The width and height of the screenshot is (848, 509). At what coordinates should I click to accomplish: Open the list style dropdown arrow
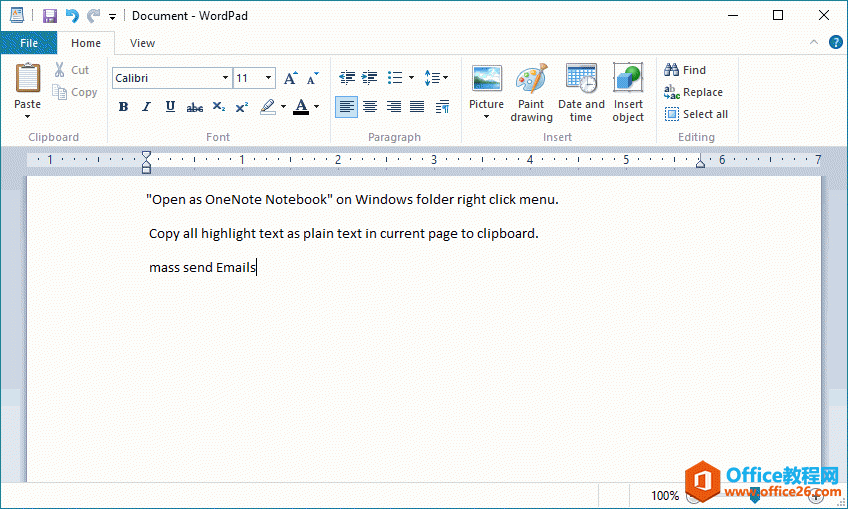click(x=411, y=78)
